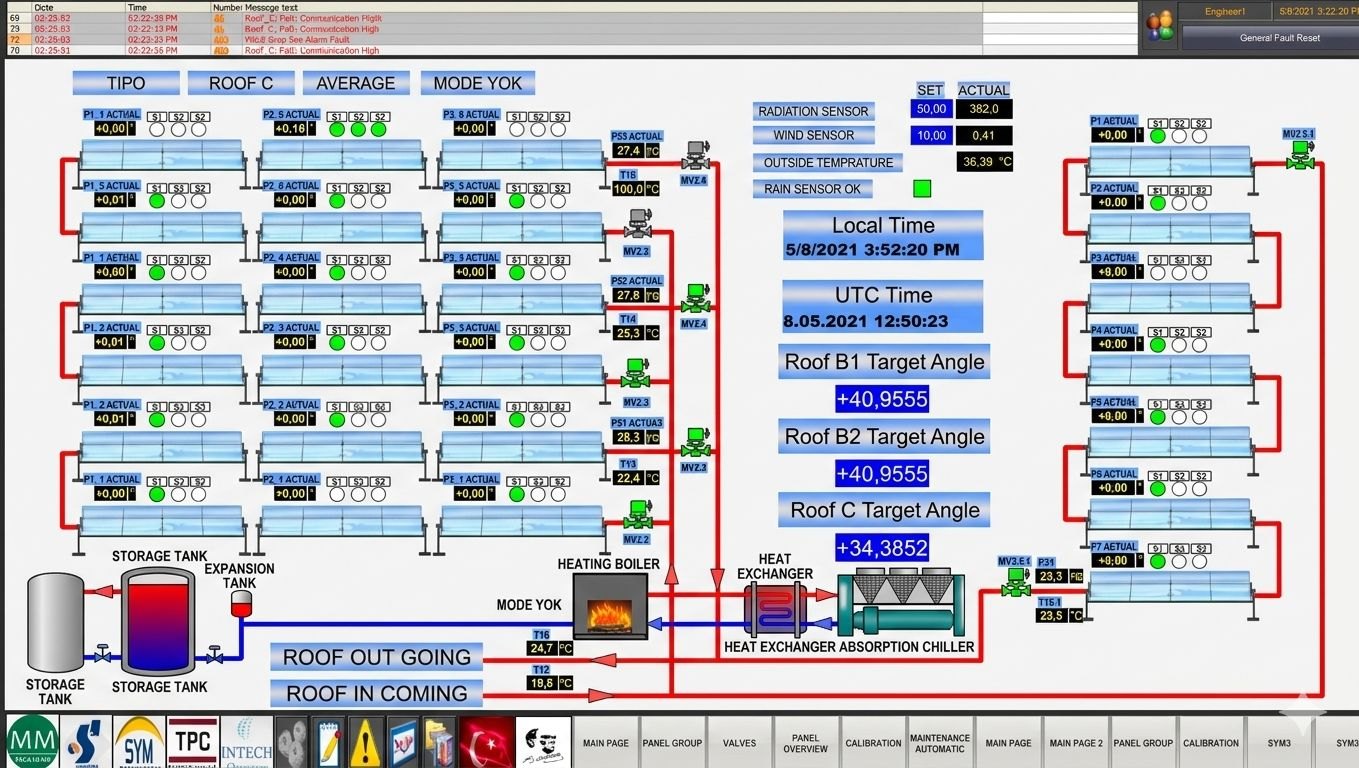Click the heating boiler fire icon
The height and width of the screenshot is (768, 1359).
coord(610,606)
